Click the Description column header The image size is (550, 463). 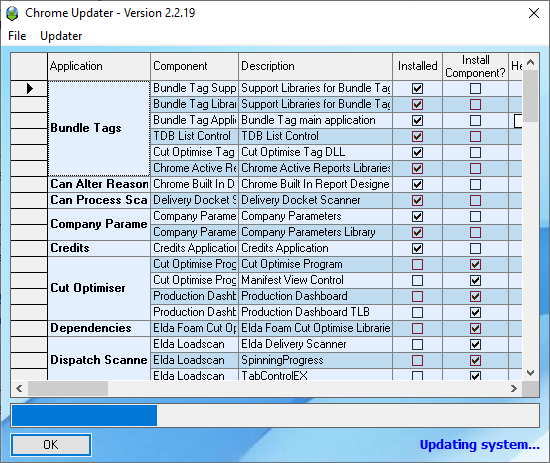pos(315,66)
